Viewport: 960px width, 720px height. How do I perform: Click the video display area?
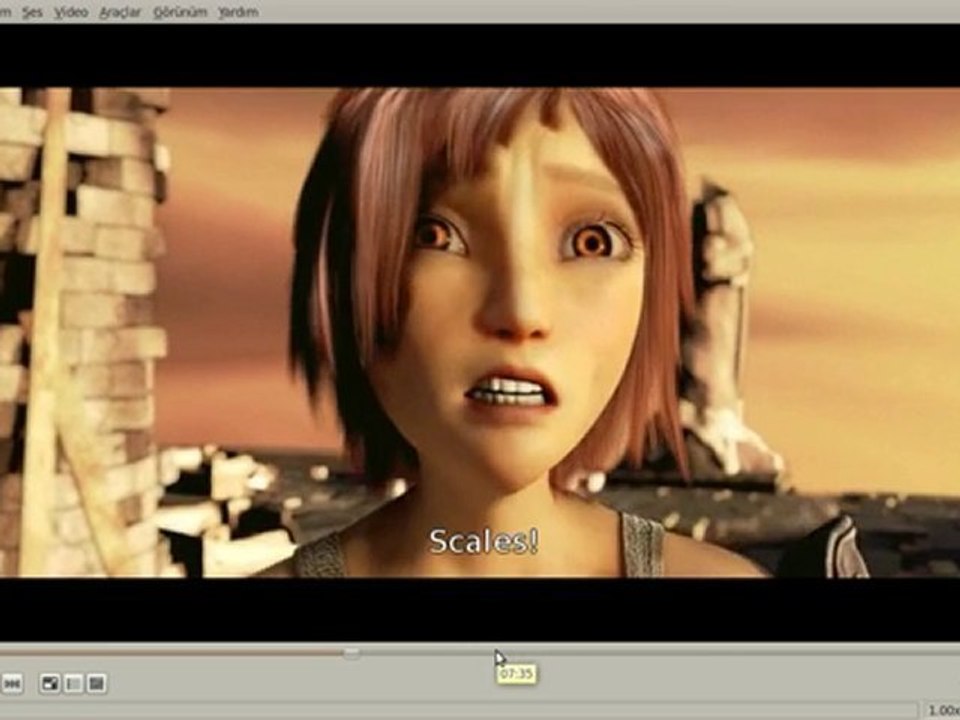click(480, 332)
